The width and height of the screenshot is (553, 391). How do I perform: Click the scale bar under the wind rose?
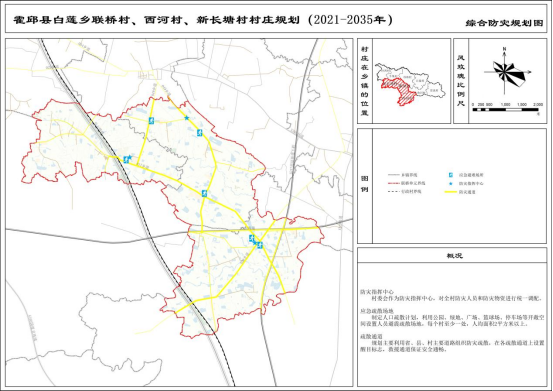505,110
